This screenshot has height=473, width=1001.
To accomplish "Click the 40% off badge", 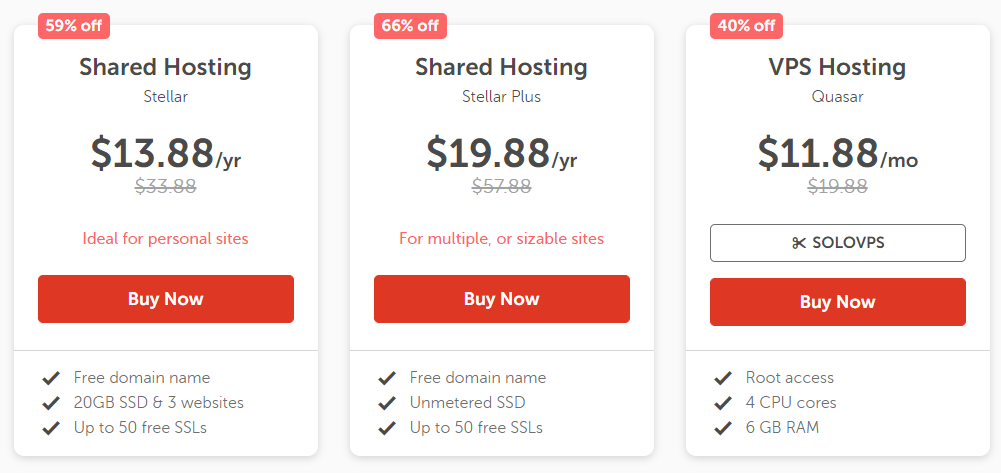I will pyautogui.click(x=746, y=26).
